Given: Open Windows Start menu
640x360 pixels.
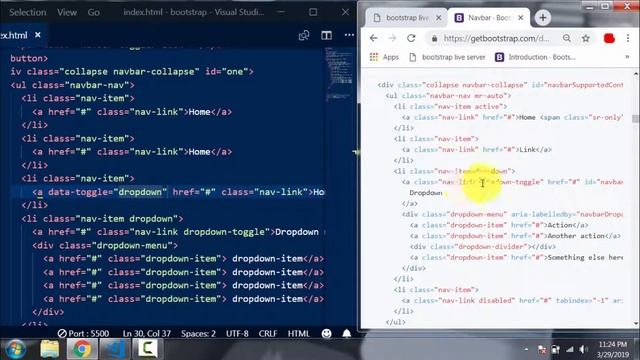Looking at the screenshot, I should pos(16,349).
